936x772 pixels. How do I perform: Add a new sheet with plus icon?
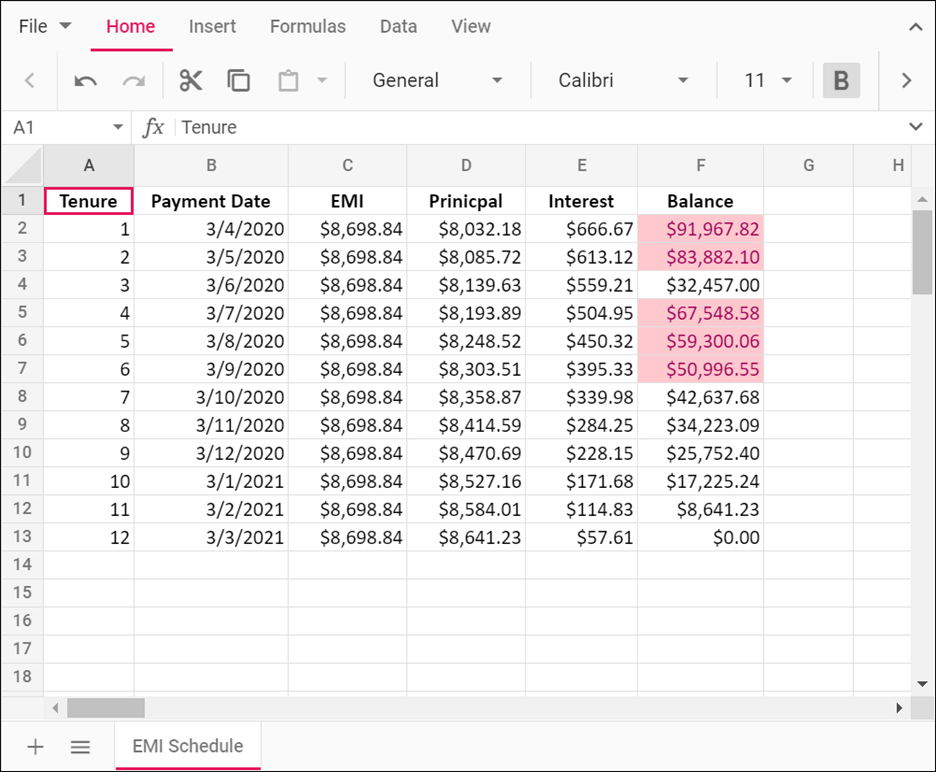point(35,746)
